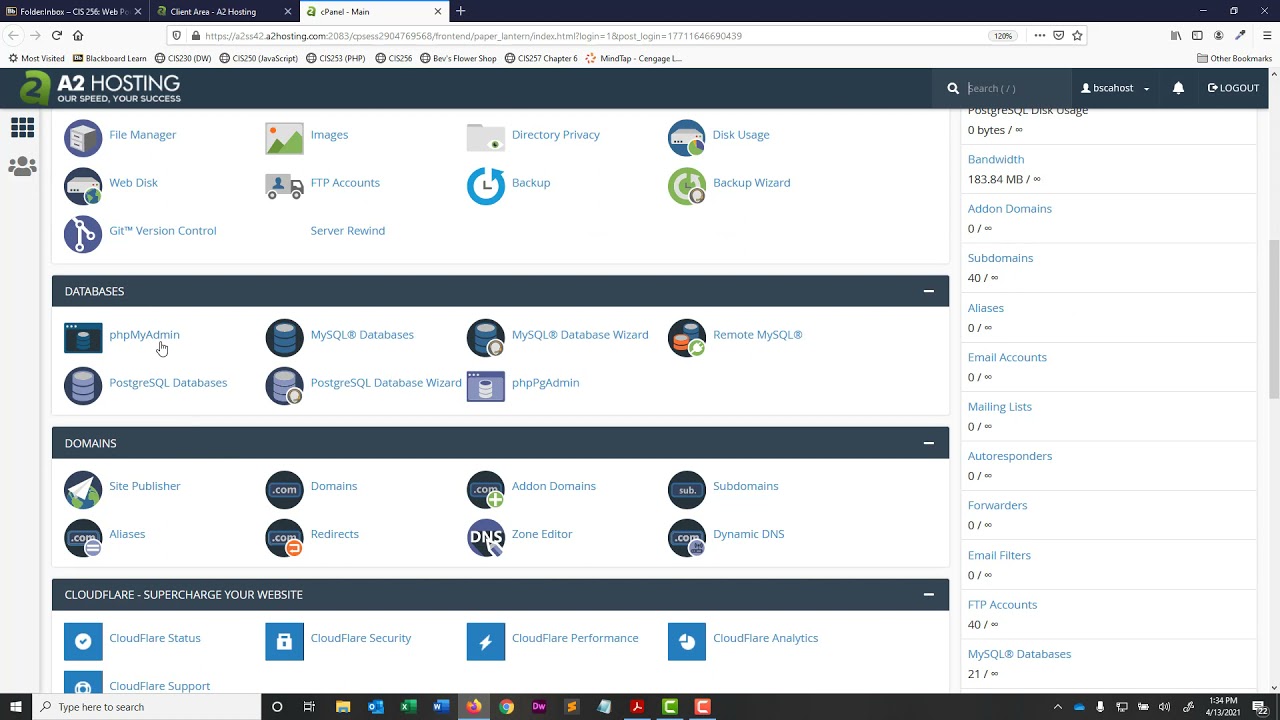Collapse the Domains section
This screenshot has height=720, width=1280.
[928, 443]
